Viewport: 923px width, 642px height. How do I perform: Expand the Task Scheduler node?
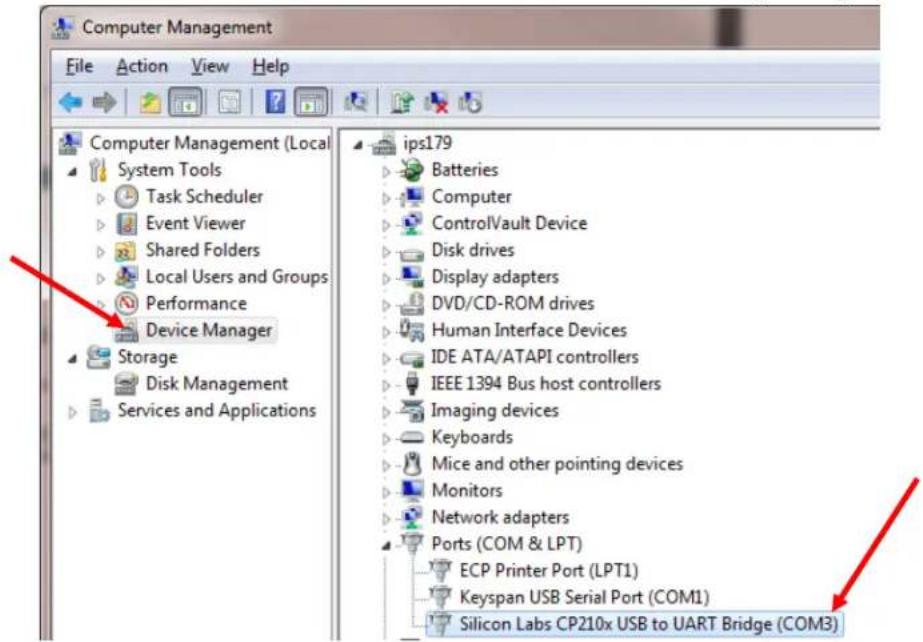click(101, 198)
